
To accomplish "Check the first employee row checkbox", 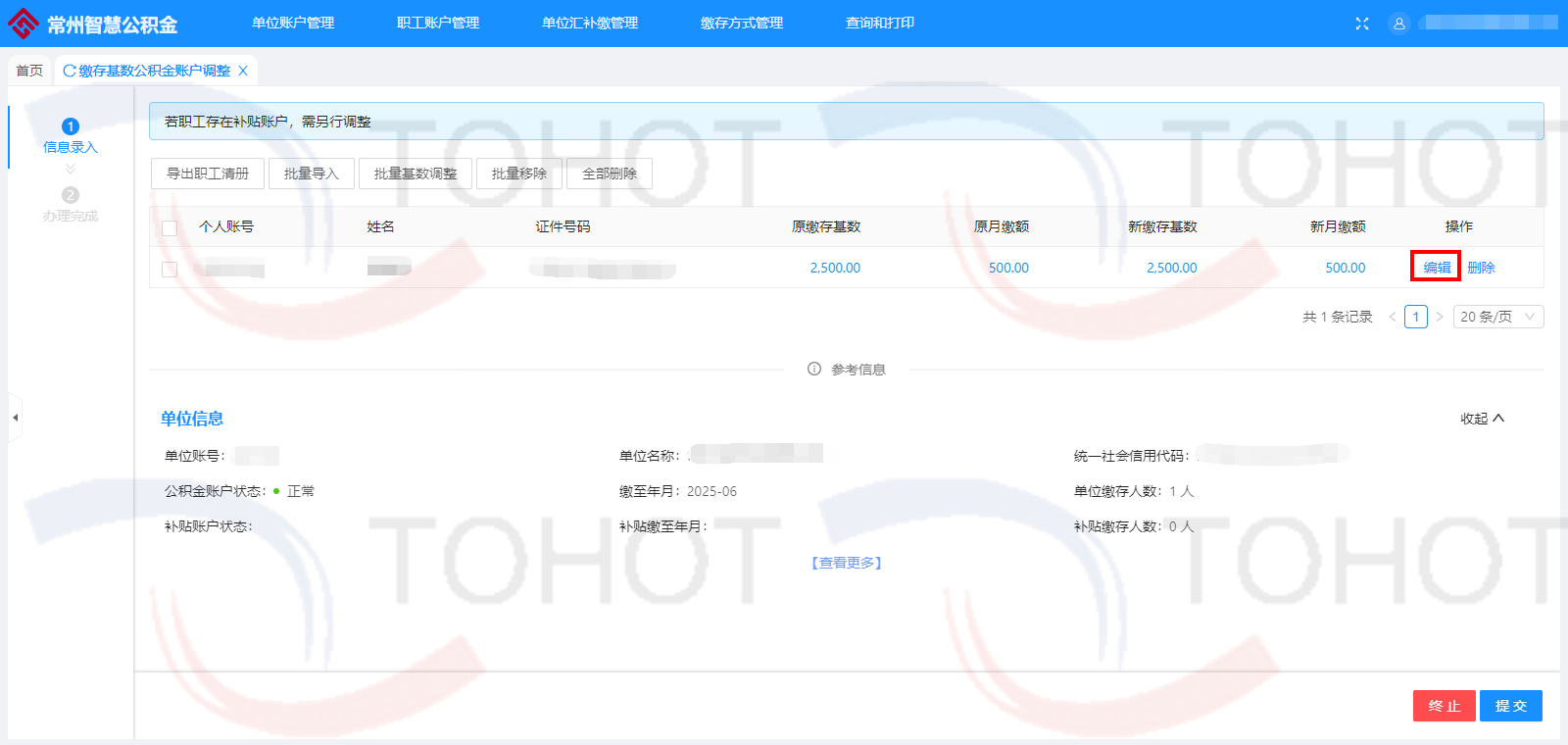I will point(170,269).
